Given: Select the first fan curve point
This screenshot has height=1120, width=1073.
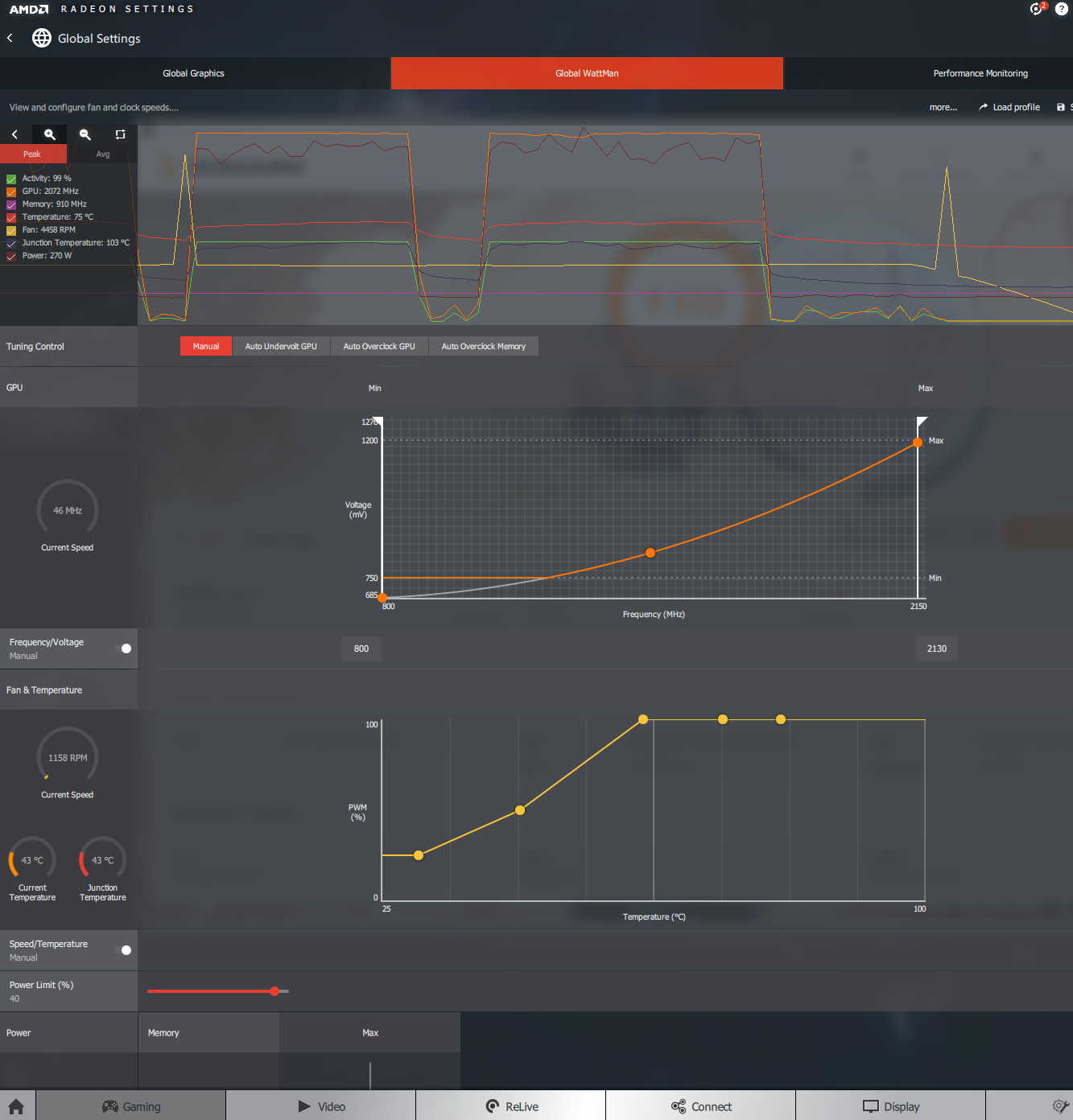Looking at the screenshot, I should [x=419, y=855].
